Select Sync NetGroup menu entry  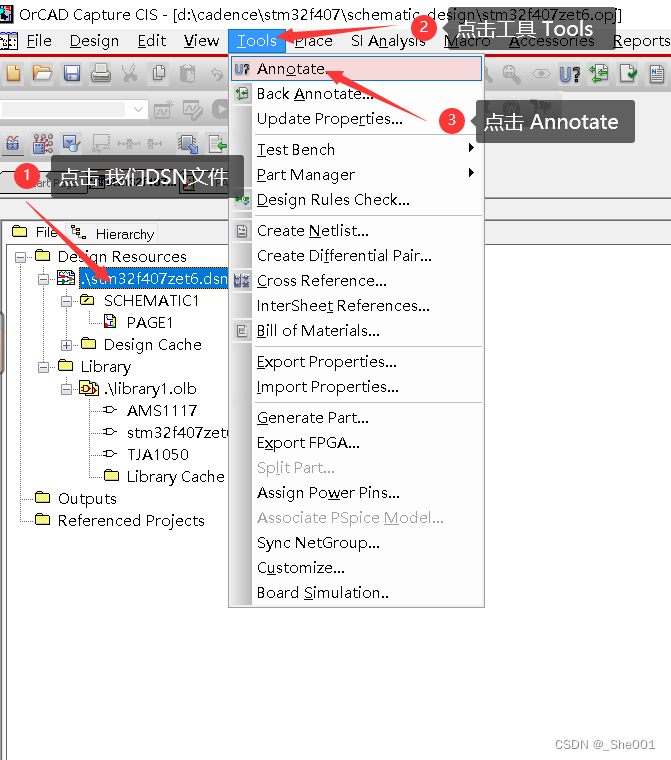(x=357, y=542)
